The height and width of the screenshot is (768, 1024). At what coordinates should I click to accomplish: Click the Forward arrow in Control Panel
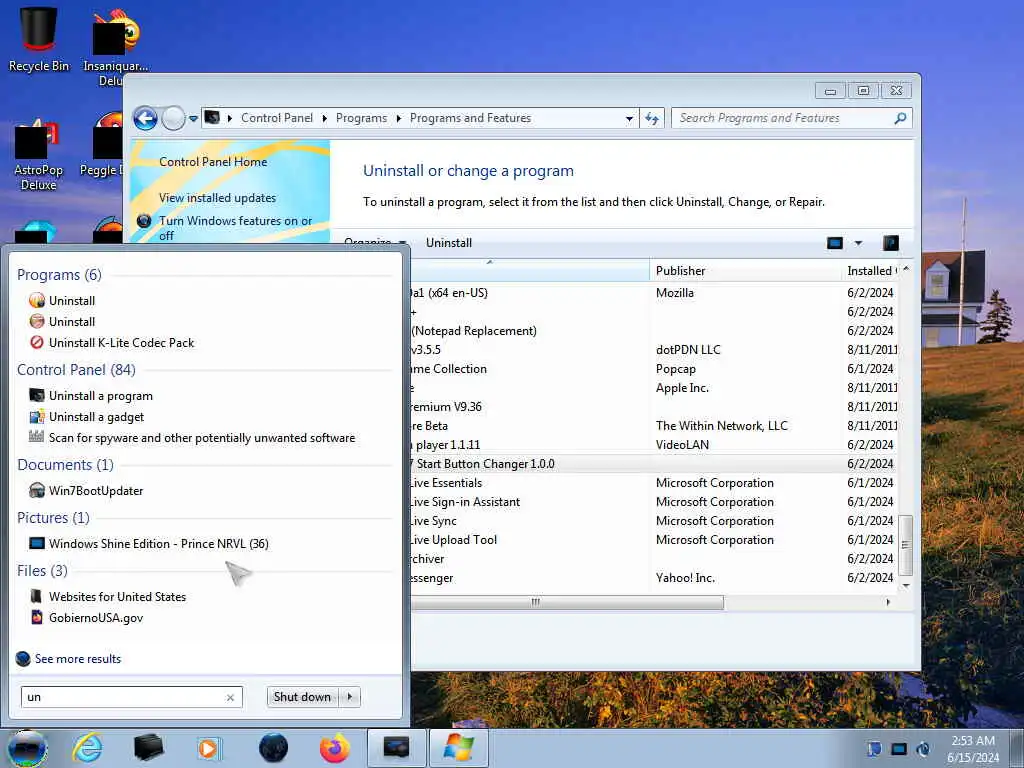click(173, 118)
